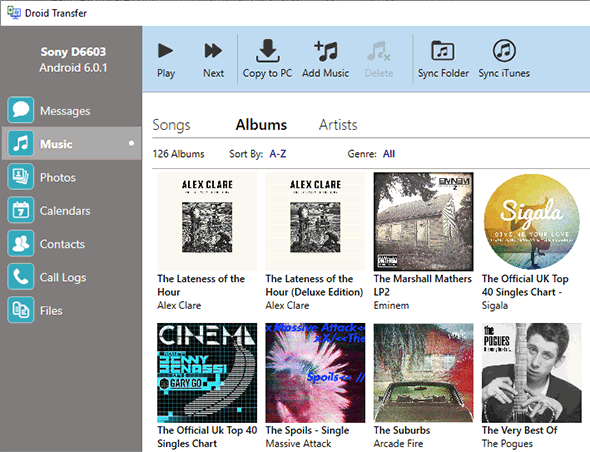
Task: Open the Sort By A-Z dropdown
Action: point(278,154)
